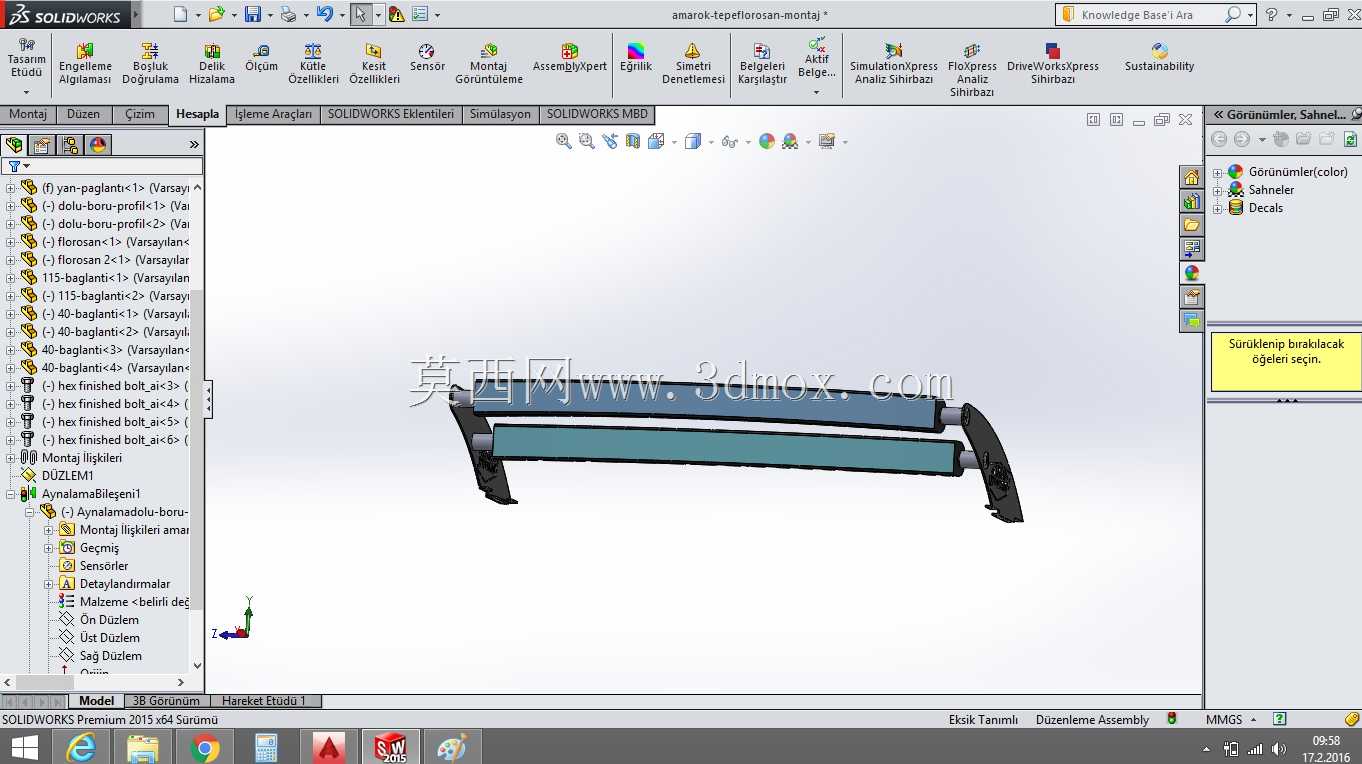Screen dimensions: 1362x764
Task: Click the Undo arrow icon
Action: click(324, 14)
